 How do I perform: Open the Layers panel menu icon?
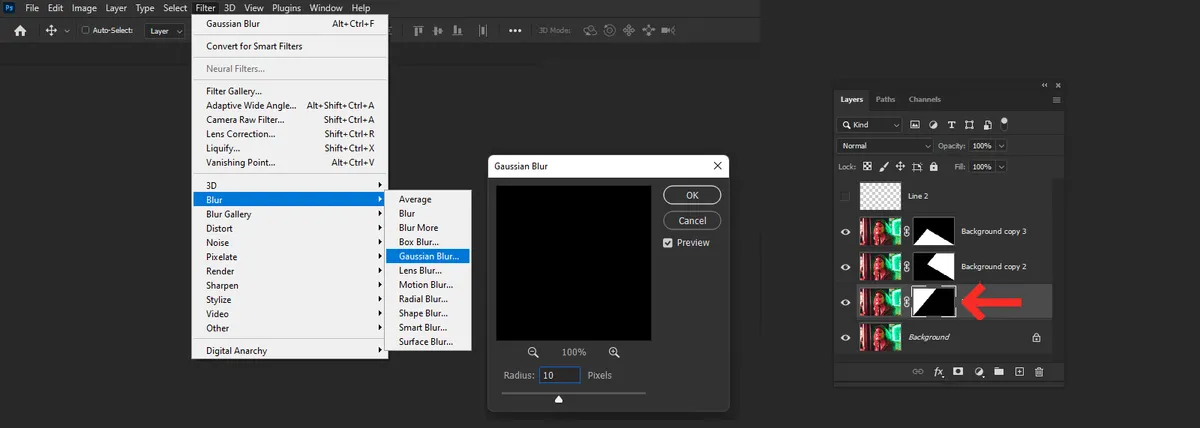pyautogui.click(x=1055, y=100)
